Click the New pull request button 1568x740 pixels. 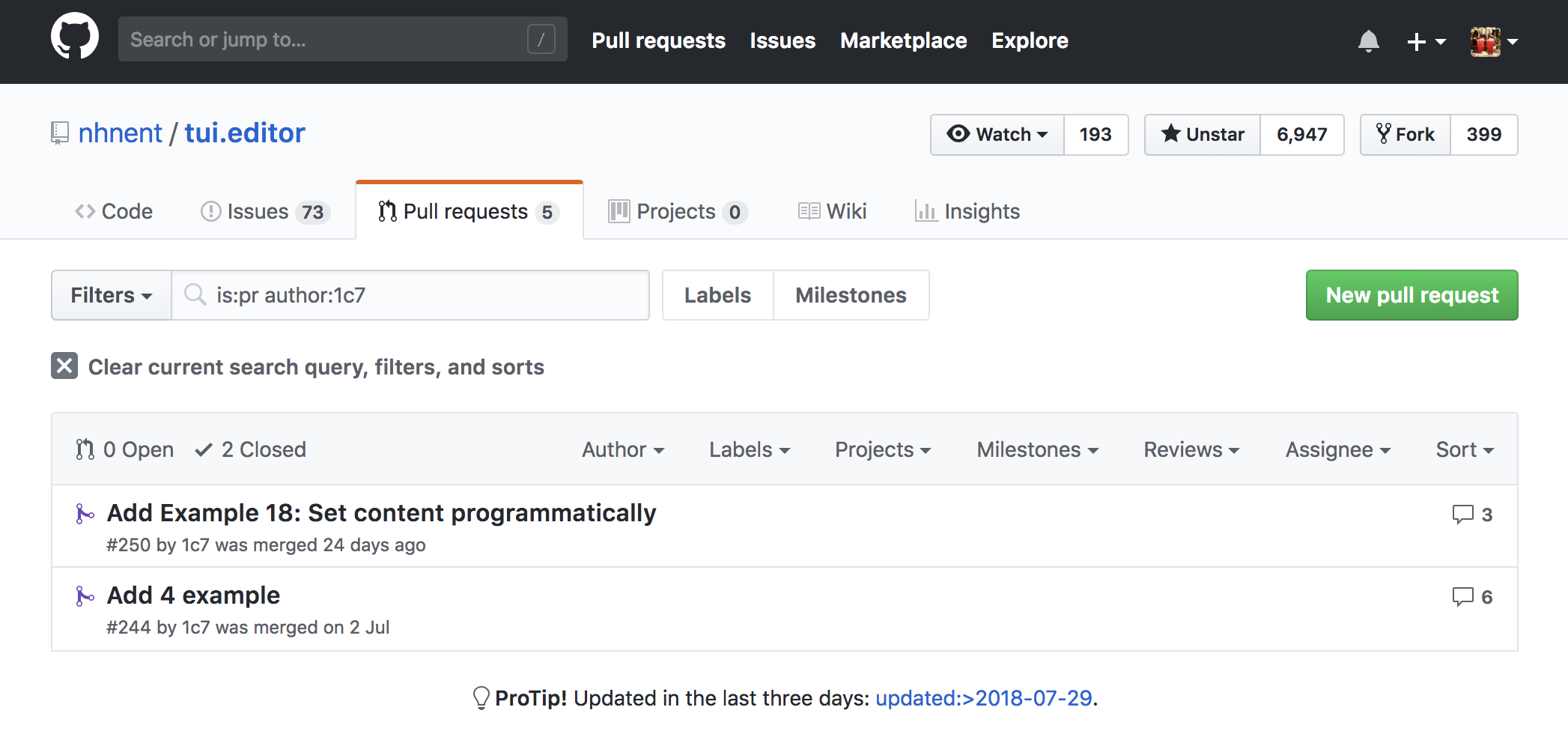tap(1411, 295)
